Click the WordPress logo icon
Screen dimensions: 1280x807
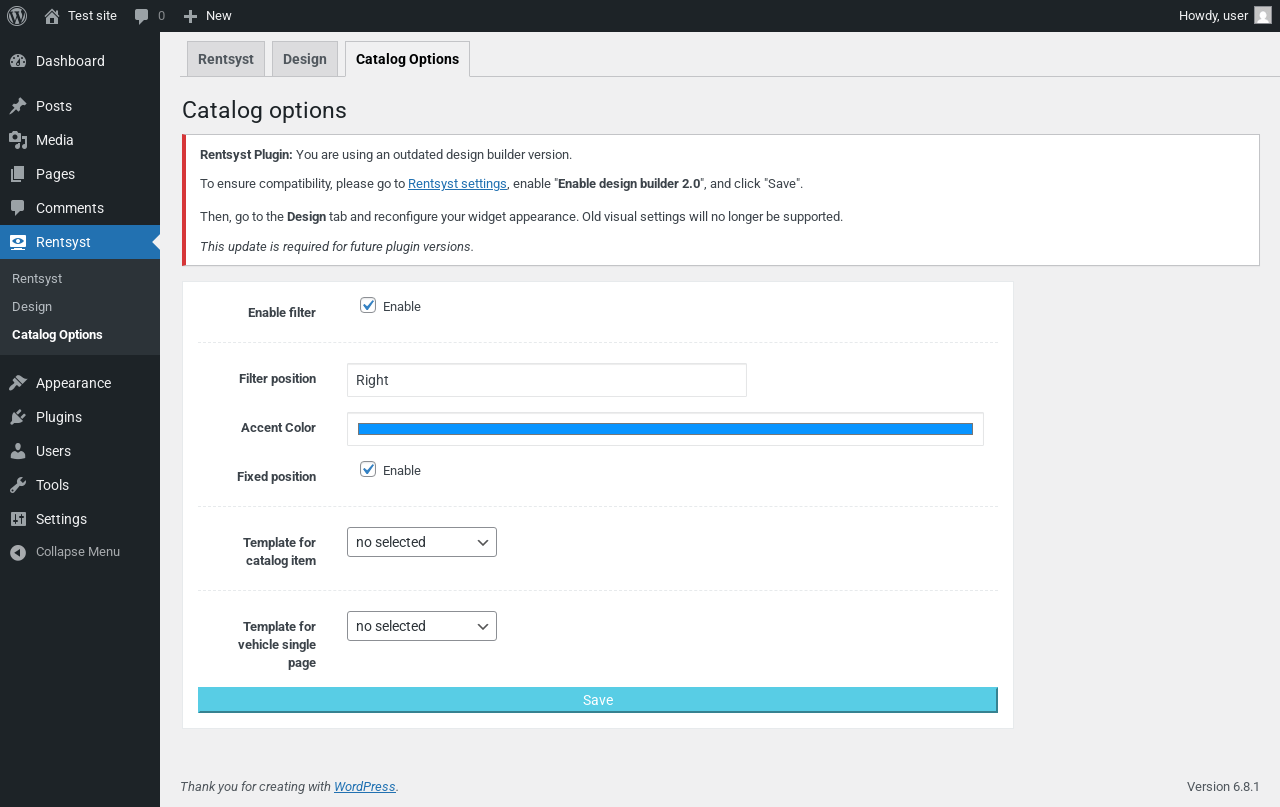point(17,16)
